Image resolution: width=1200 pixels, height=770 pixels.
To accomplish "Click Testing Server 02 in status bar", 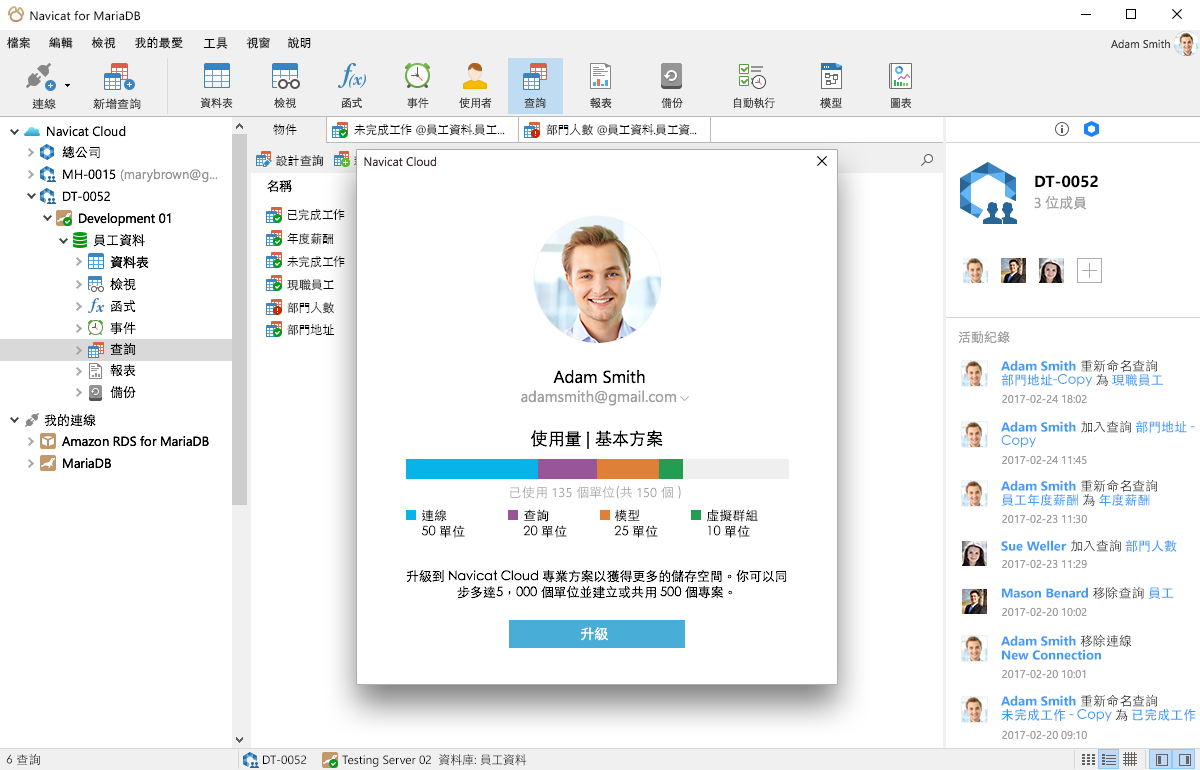I will click(376, 760).
